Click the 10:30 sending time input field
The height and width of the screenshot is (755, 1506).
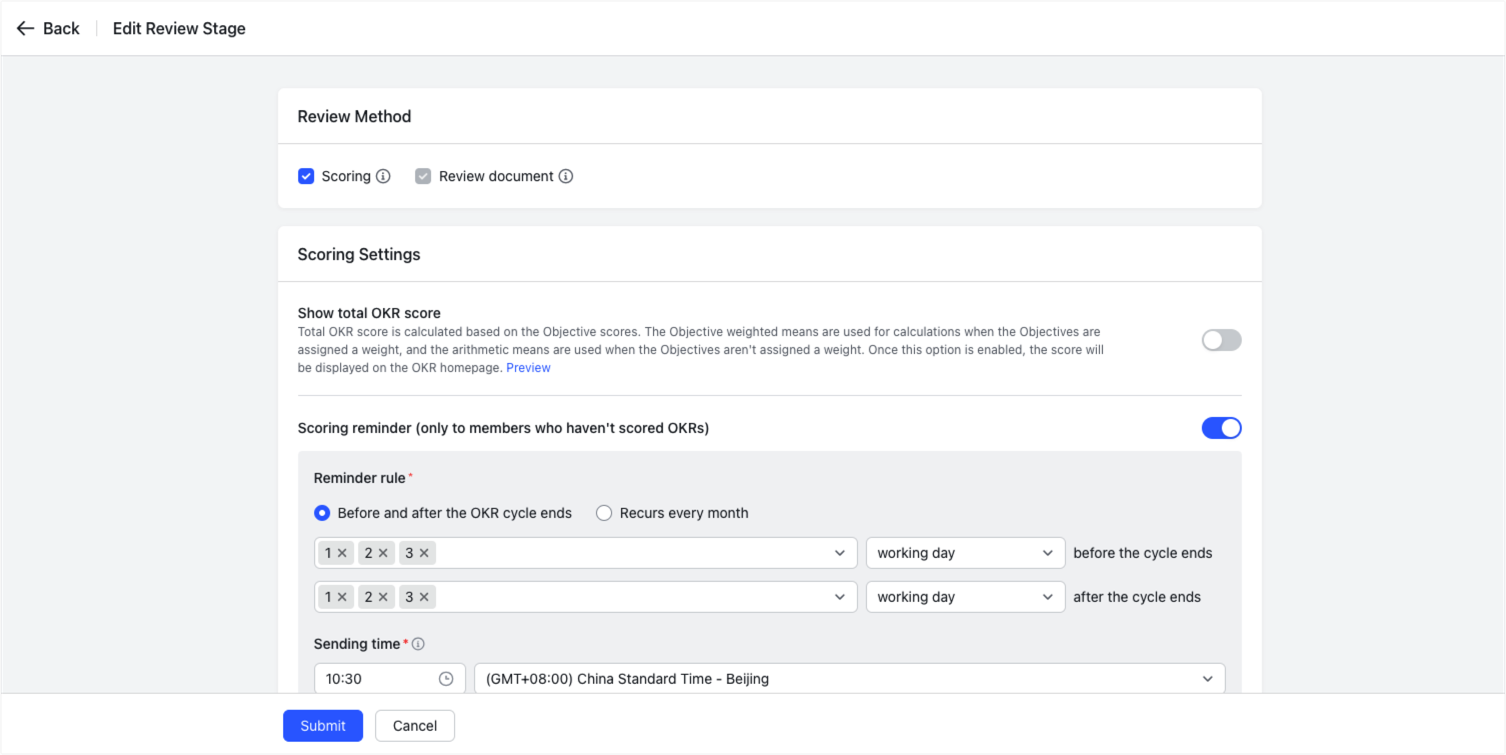click(370, 678)
